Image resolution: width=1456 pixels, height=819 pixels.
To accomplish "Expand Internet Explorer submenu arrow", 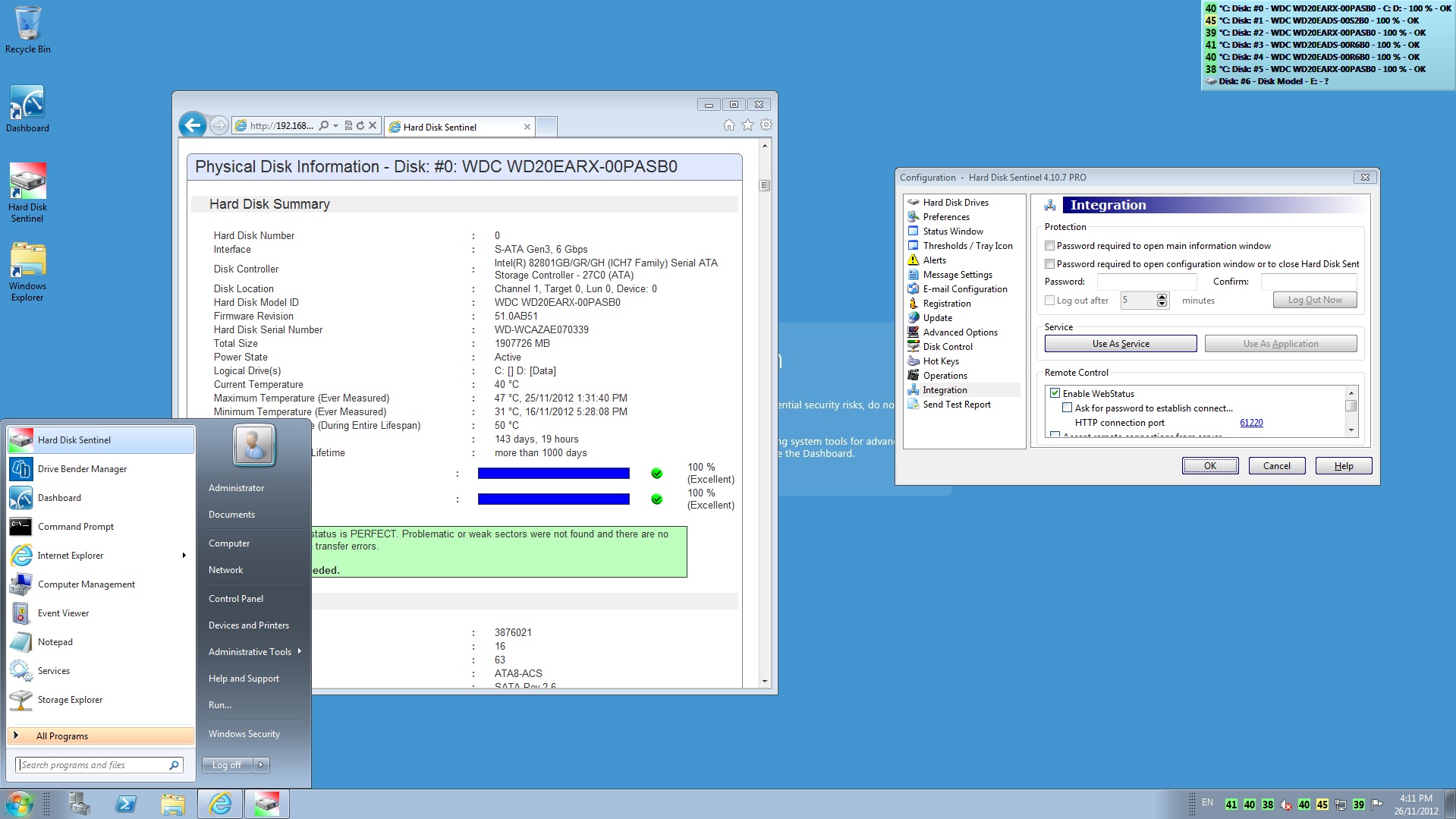I will pyautogui.click(x=184, y=556).
